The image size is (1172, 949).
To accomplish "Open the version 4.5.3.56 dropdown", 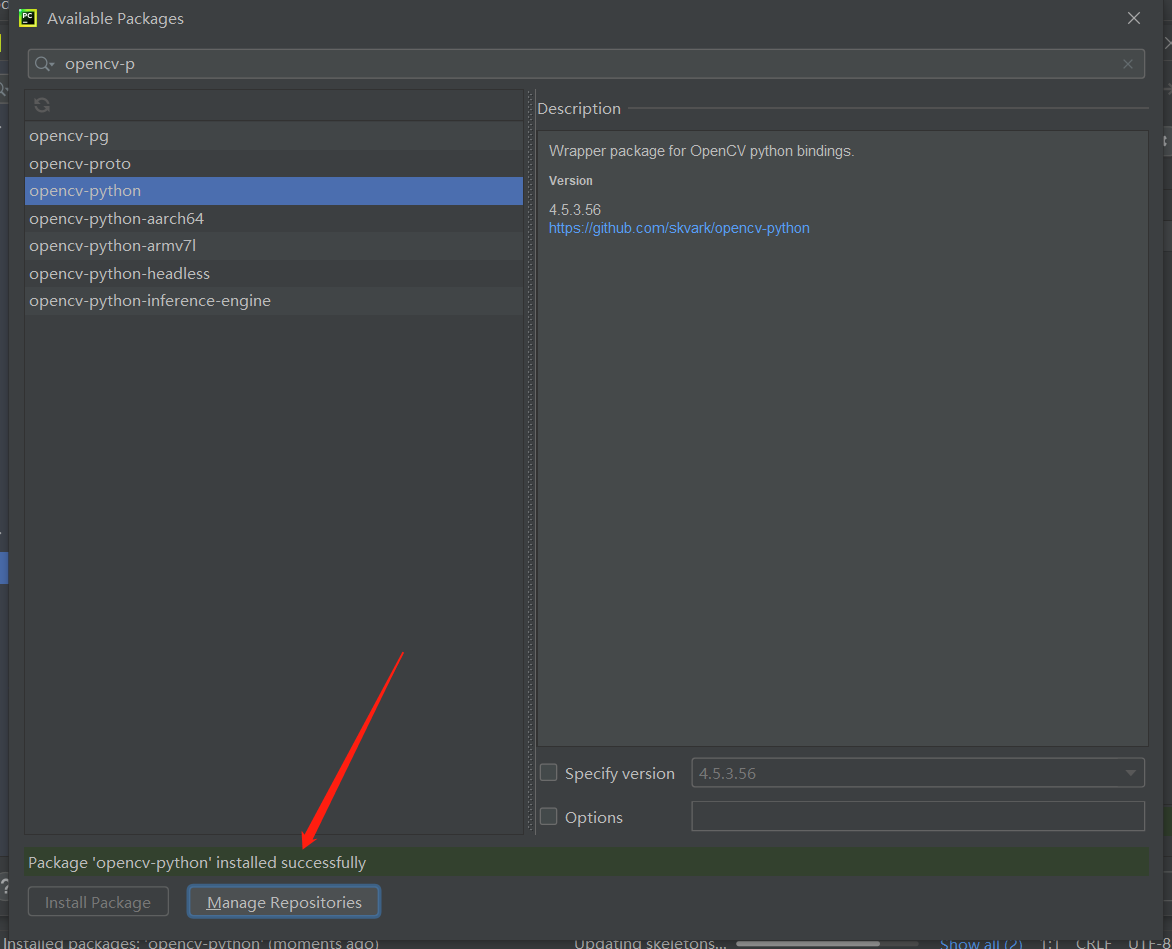I will pyautogui.click(x=918, y=773).
